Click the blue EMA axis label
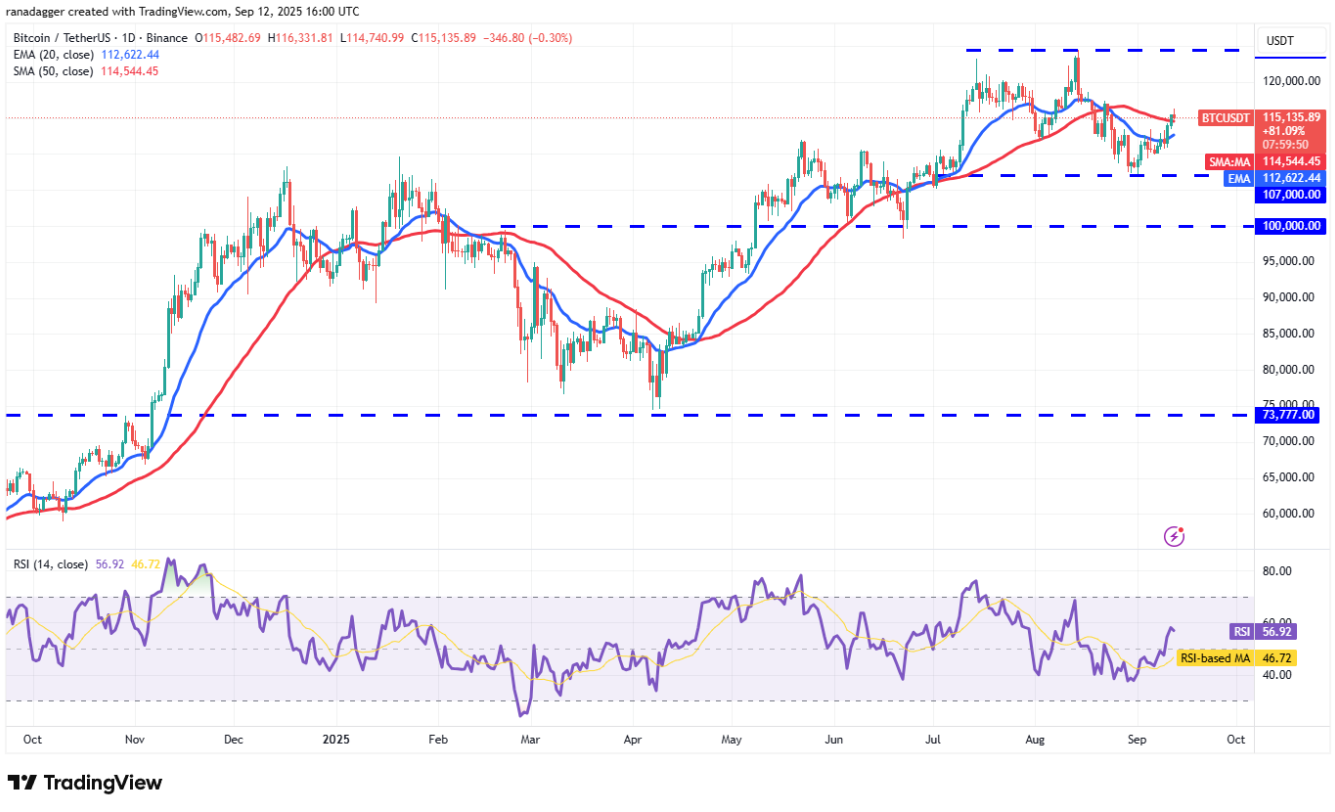Viewport: 1335px width, 812px height. point(1240,177)
